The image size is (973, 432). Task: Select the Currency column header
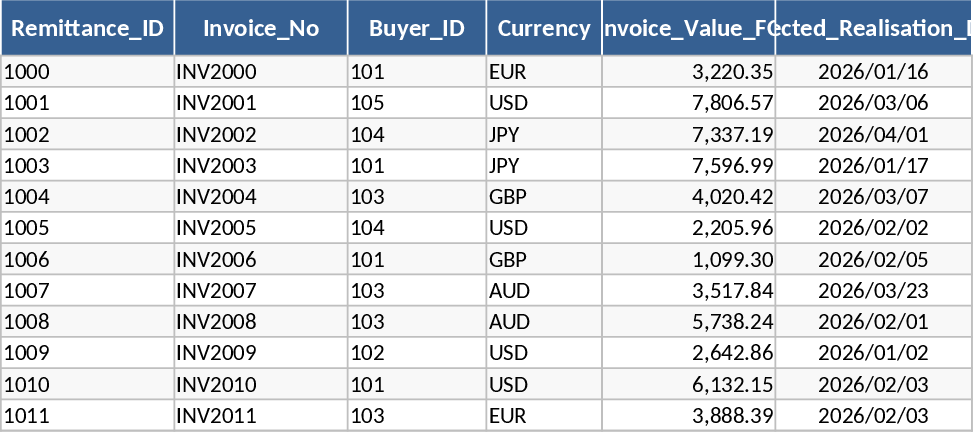[544, 28]
